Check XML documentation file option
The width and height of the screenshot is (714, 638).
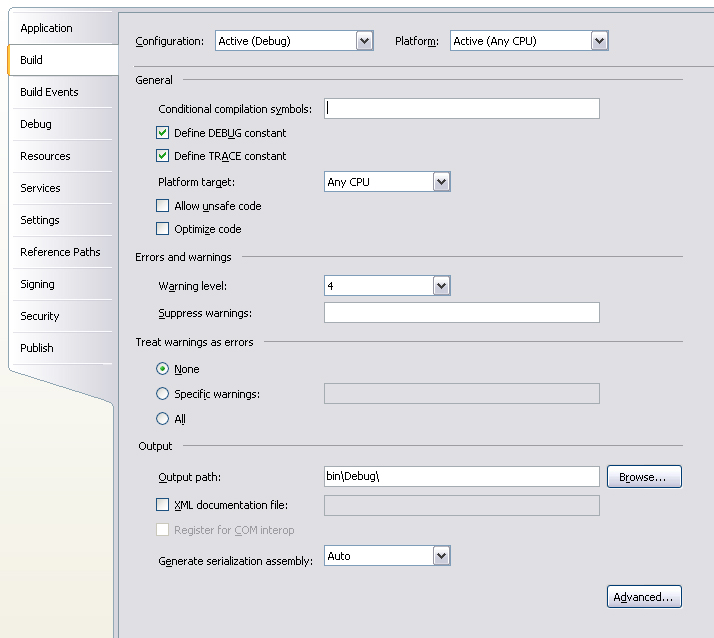tap(163, 505)
